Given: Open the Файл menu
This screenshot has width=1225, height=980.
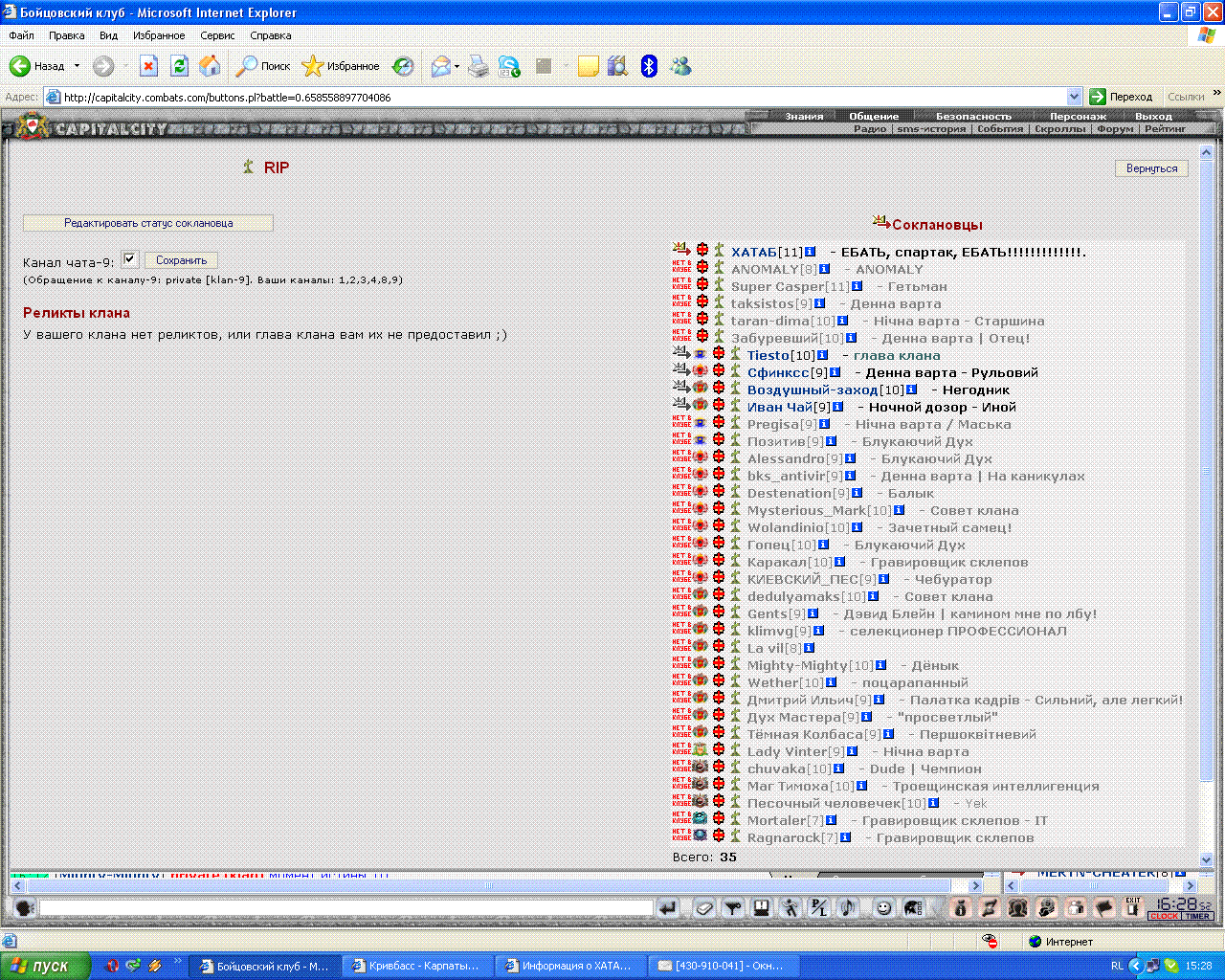Looking at the screenshot, I should pyautogui.click(x=21, y=35).
